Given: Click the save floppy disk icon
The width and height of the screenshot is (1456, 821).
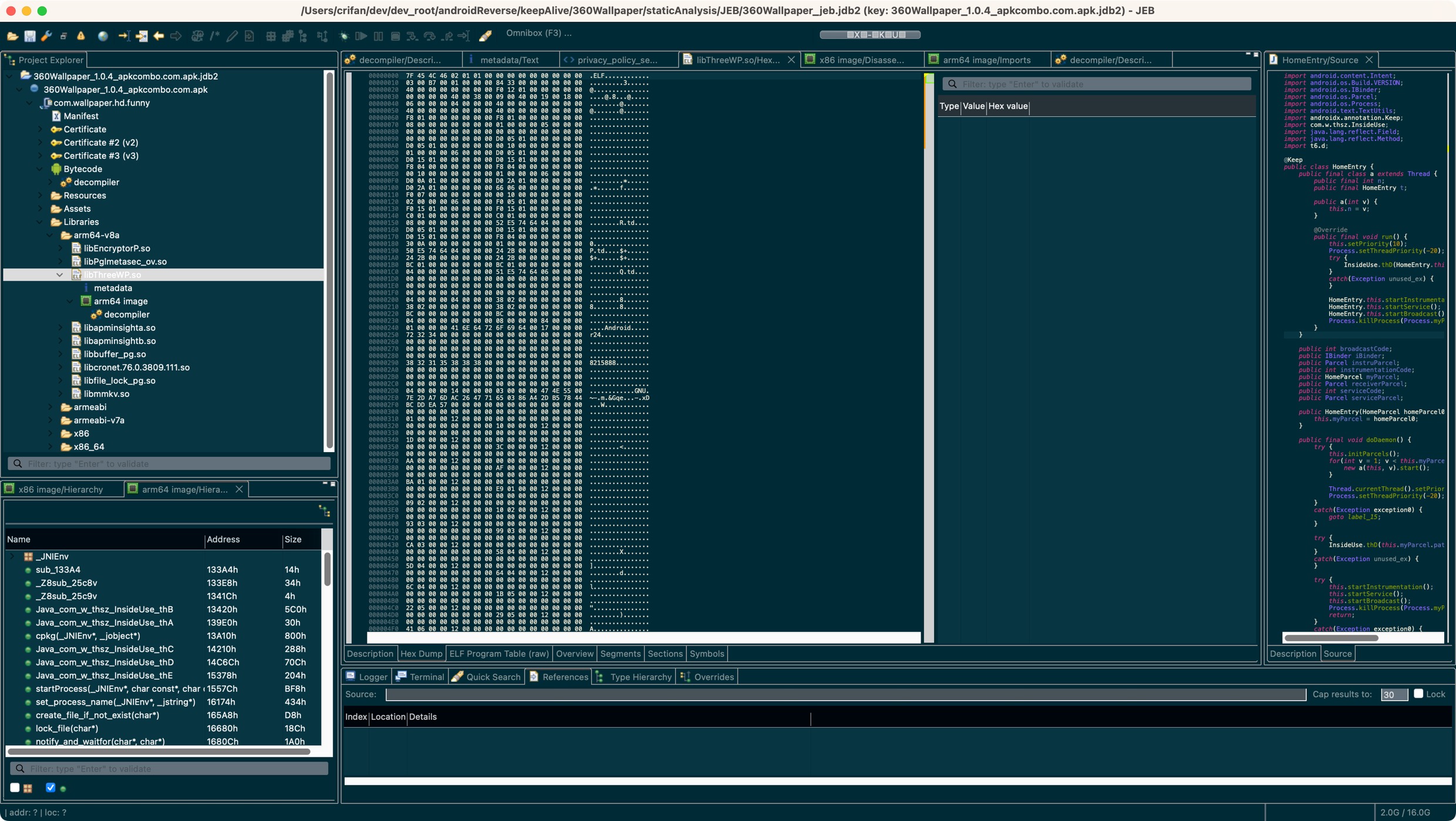Looking at the screenshot, I should coord(29,36).
